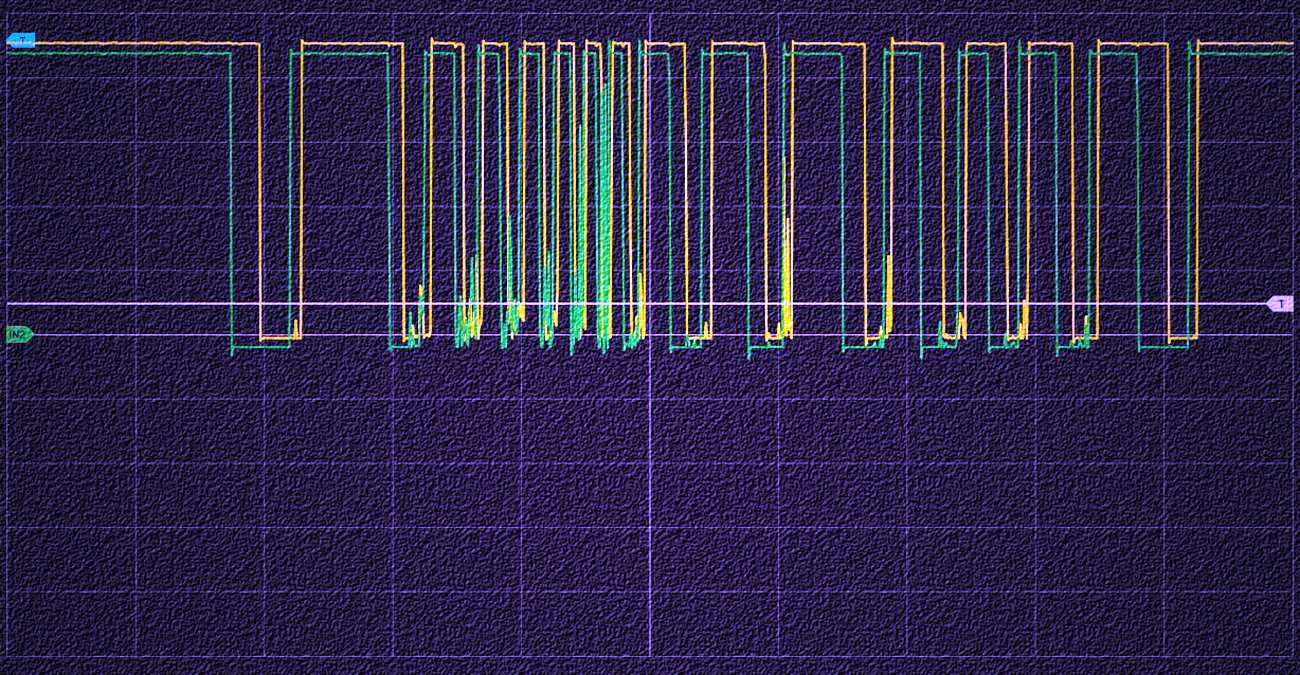Click the top reference line of the yellow channel
The image size is (1300, 675).
click(150, 45)
